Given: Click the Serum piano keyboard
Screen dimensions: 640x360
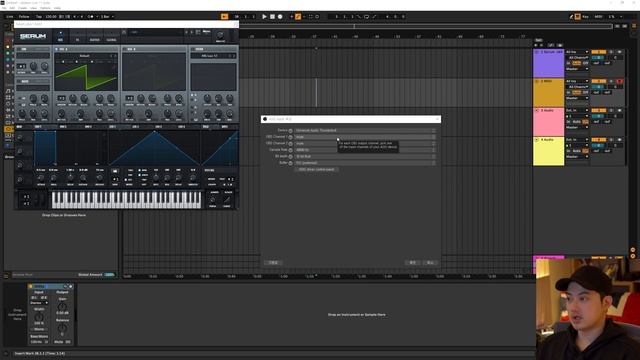Looking at the screenshot, I should [127, 200].
